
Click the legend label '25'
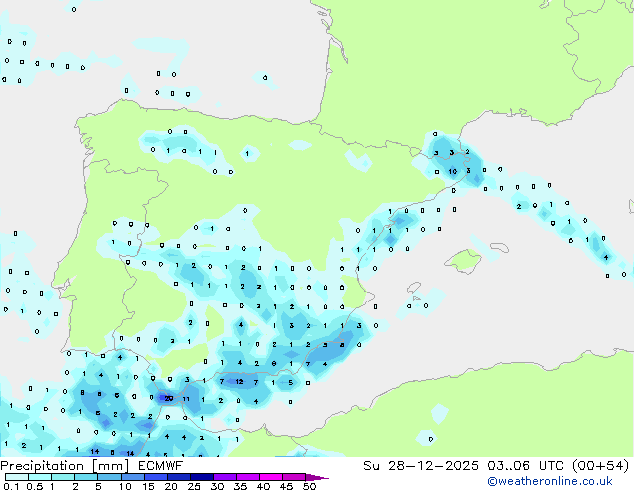click(194, 486)
